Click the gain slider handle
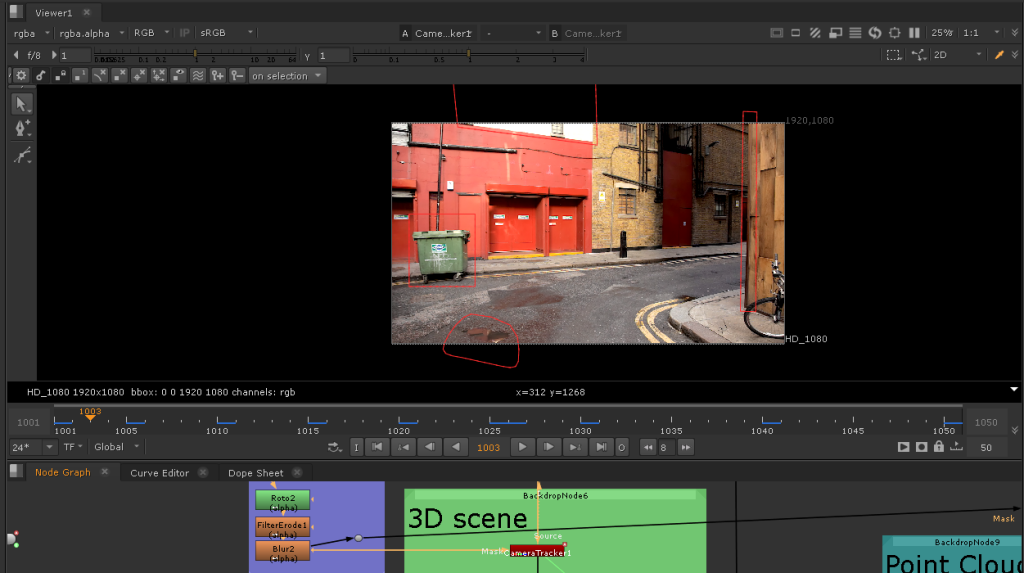Screen dimensions: 1024x573 195,55
